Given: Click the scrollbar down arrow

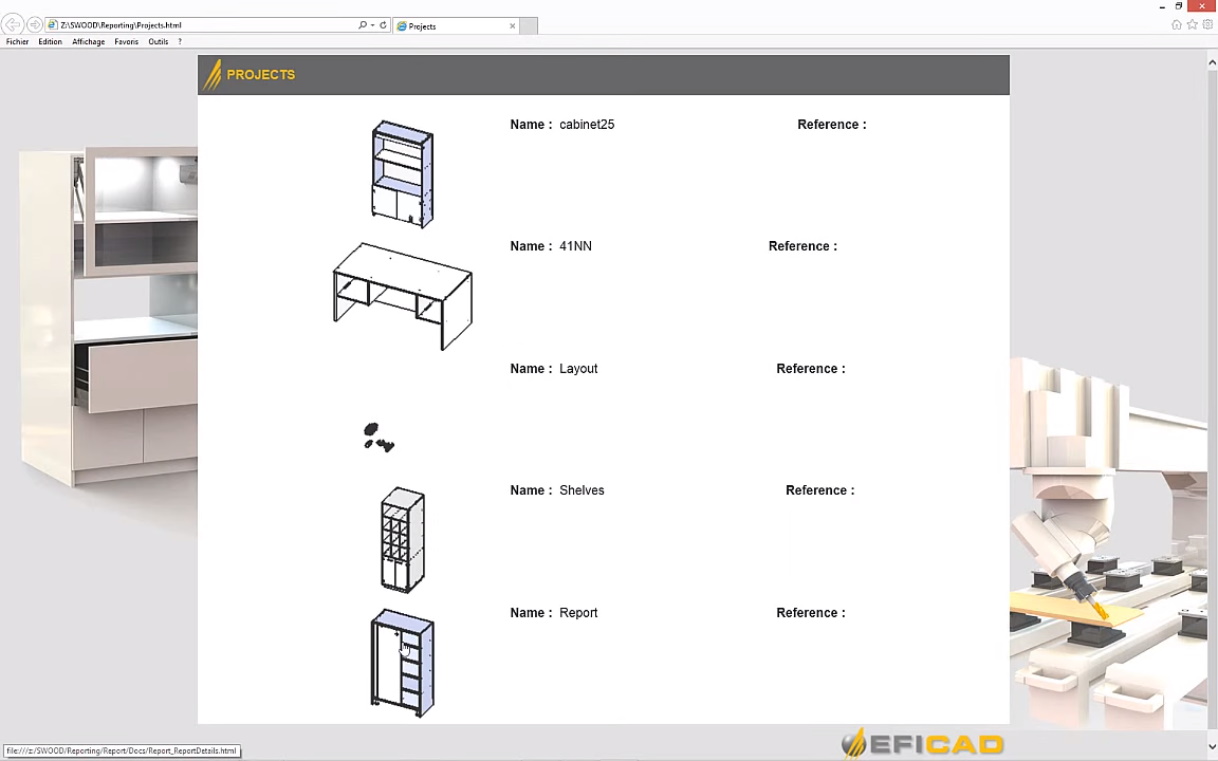Looking at the screenshot, I should (x=1212, y=746).
